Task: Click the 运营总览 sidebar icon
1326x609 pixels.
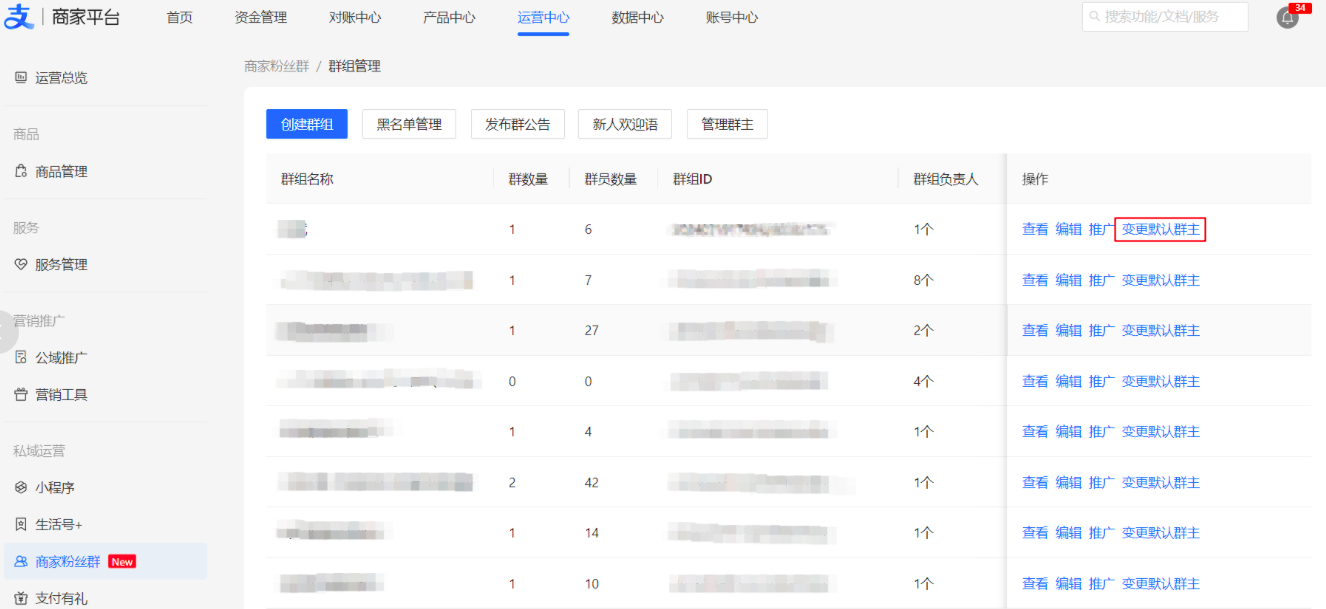Action: click(x=21, y=77)
